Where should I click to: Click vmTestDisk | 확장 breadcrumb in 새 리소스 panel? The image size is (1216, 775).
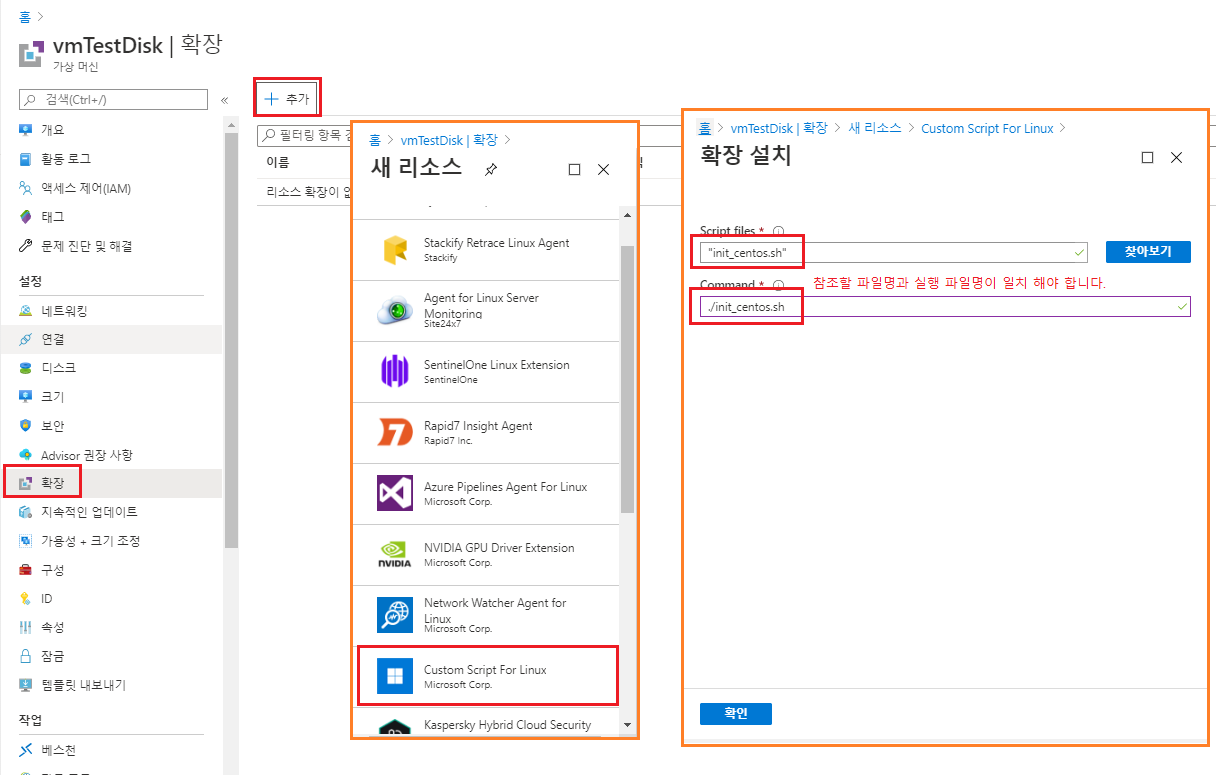pyautogui.click(x=449, y=141)
